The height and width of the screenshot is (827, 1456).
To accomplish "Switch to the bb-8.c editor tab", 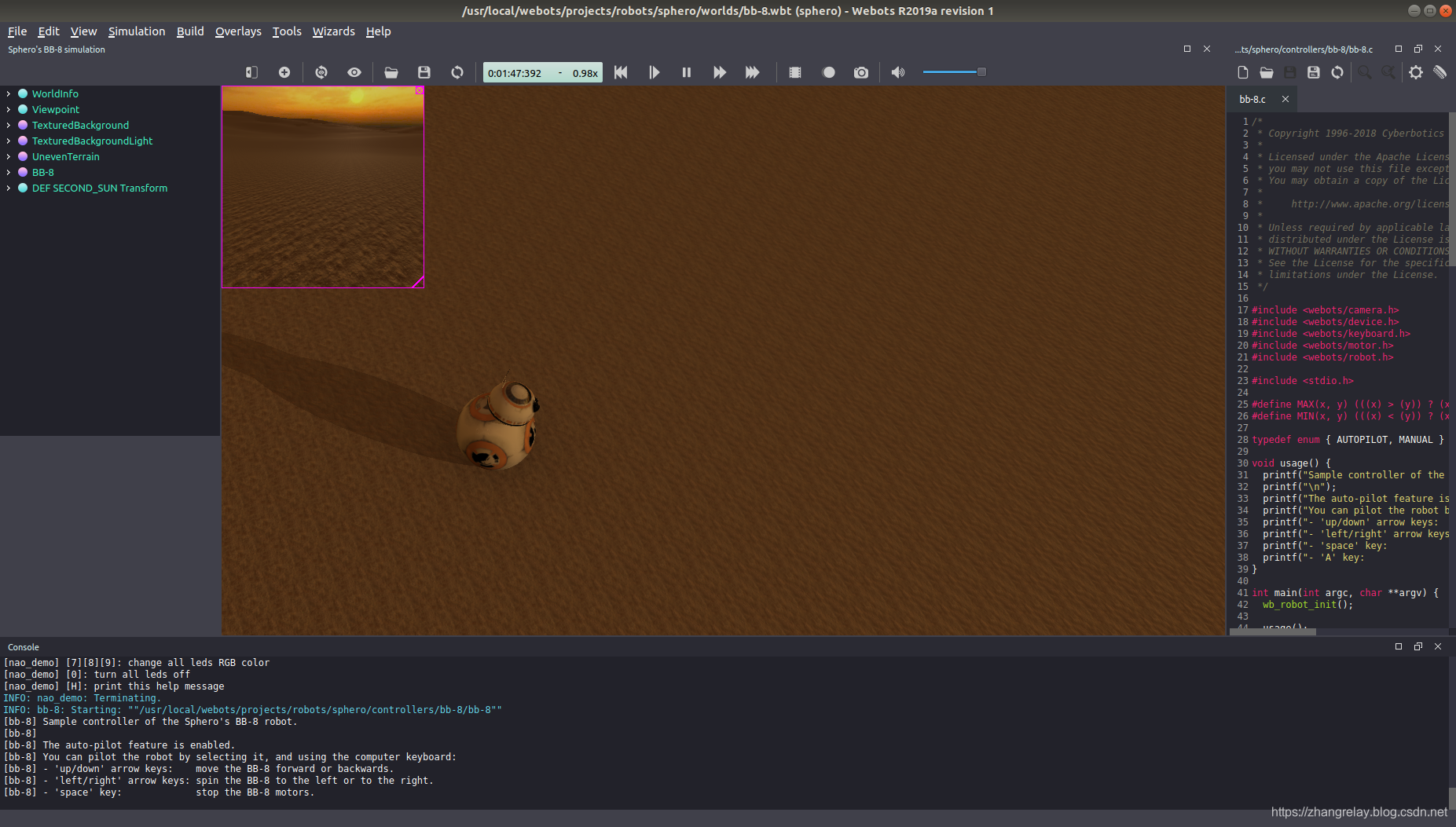I will pyautogui.click(x=1252, y=99).
